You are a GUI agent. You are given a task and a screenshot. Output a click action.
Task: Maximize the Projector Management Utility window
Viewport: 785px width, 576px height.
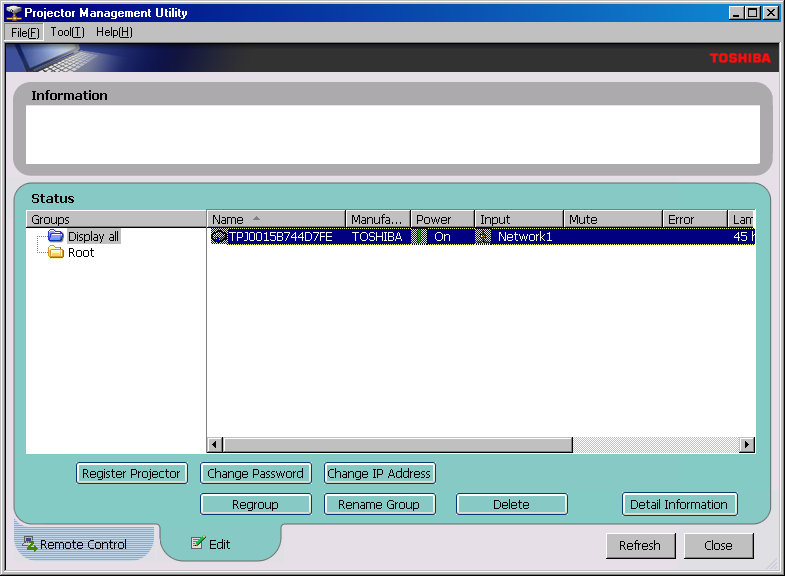pyautogui.click(x=752, y=13)
